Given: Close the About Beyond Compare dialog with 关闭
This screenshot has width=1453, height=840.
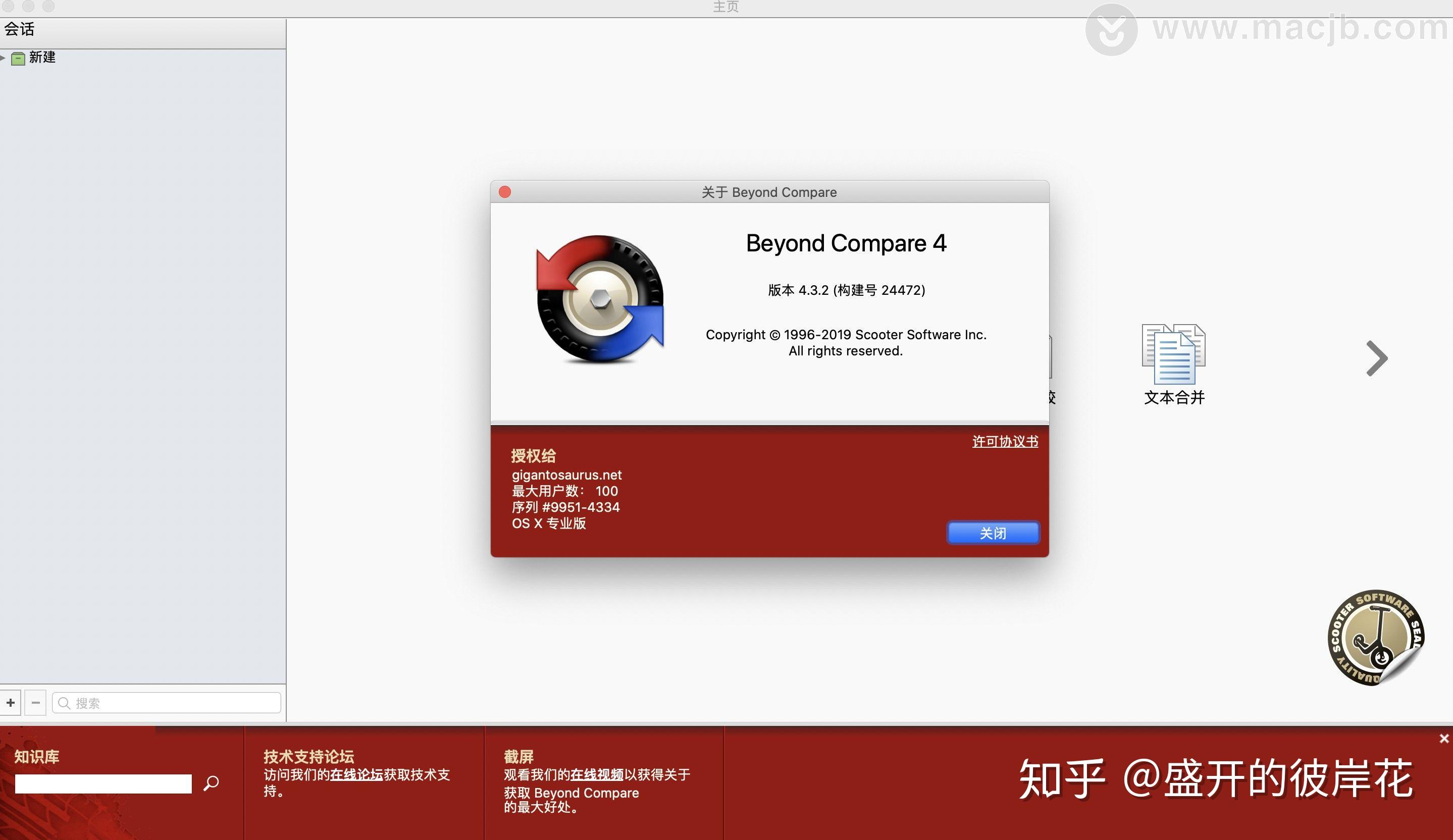Looking at the screenshot, I should tap(993, 533).
